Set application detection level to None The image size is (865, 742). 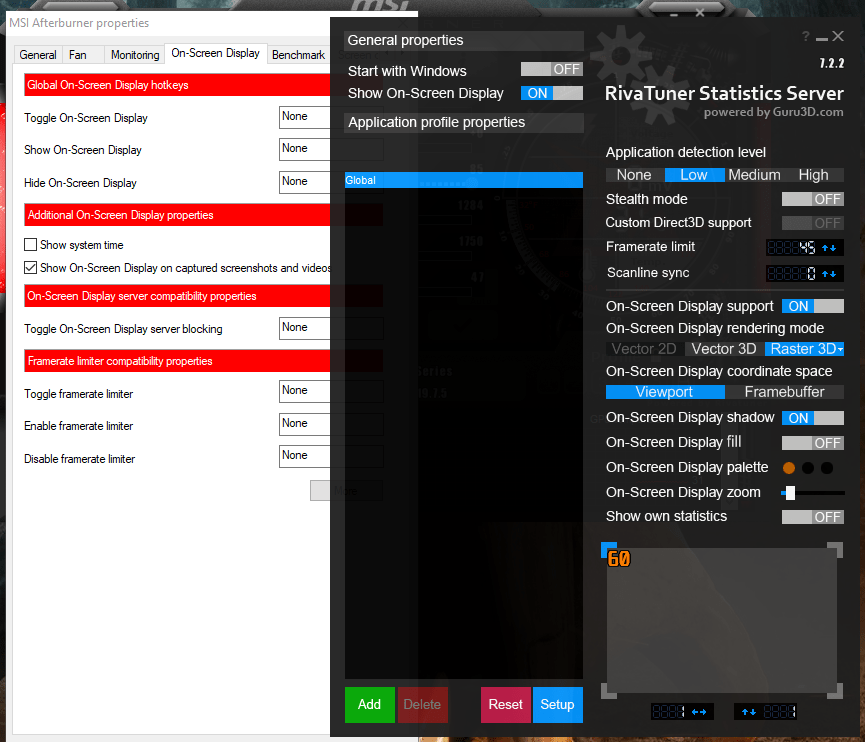(634, 175)
